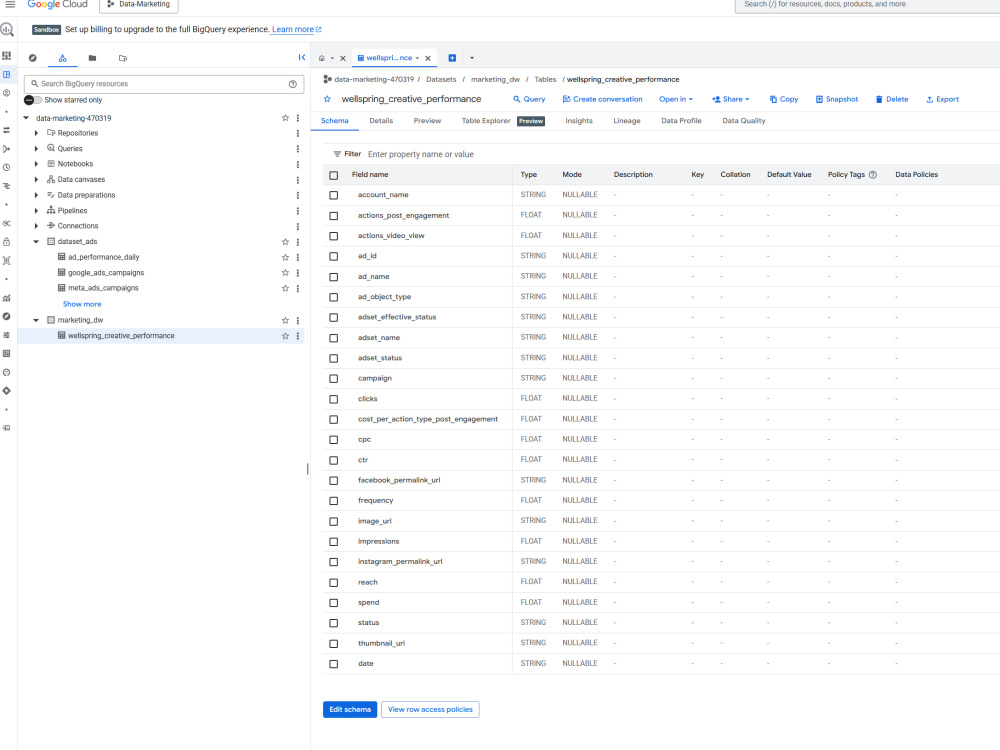1000x750 pixels.
Task: Click the Cloud resources search box
Action: [x=867, y=4]
